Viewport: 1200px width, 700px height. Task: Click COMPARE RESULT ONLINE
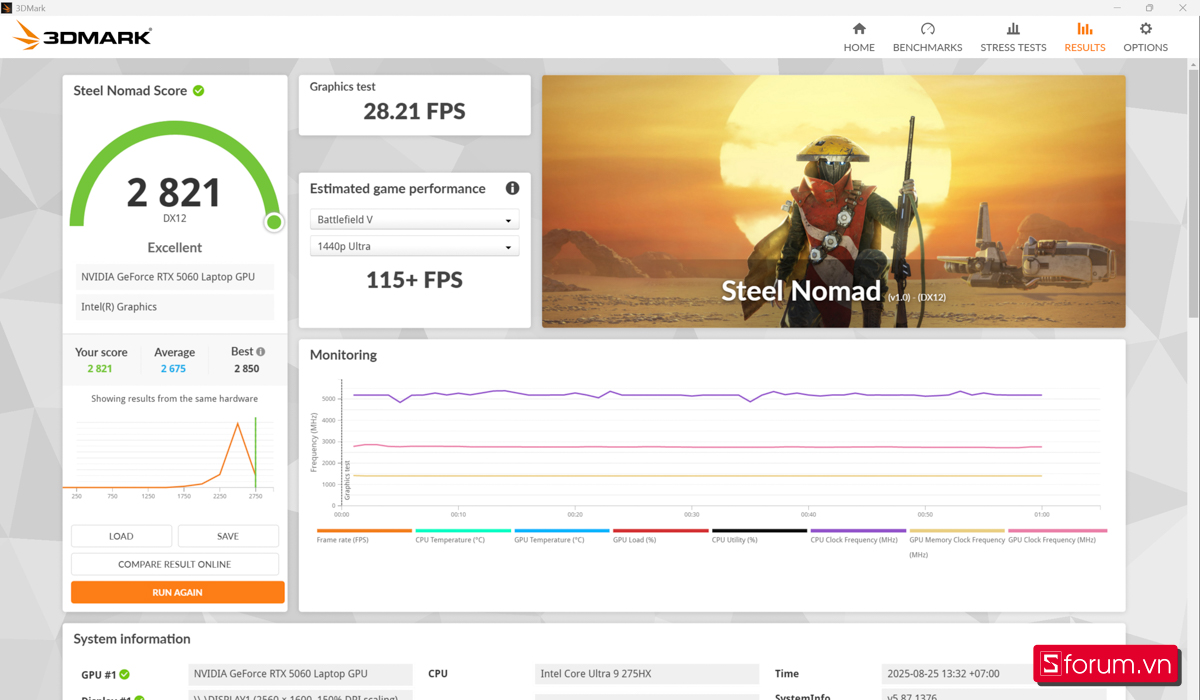177,563
